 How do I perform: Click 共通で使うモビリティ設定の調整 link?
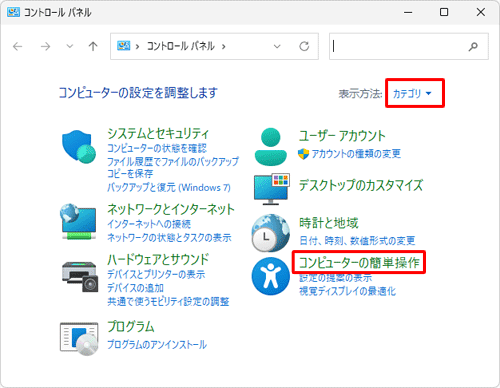pyautogui.click(x=168, y=302)
